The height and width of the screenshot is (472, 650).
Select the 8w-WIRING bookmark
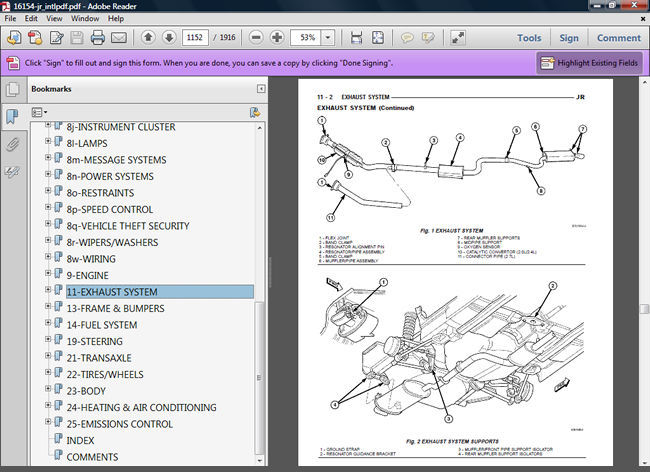pyautogui.click(x=91, y=259)
